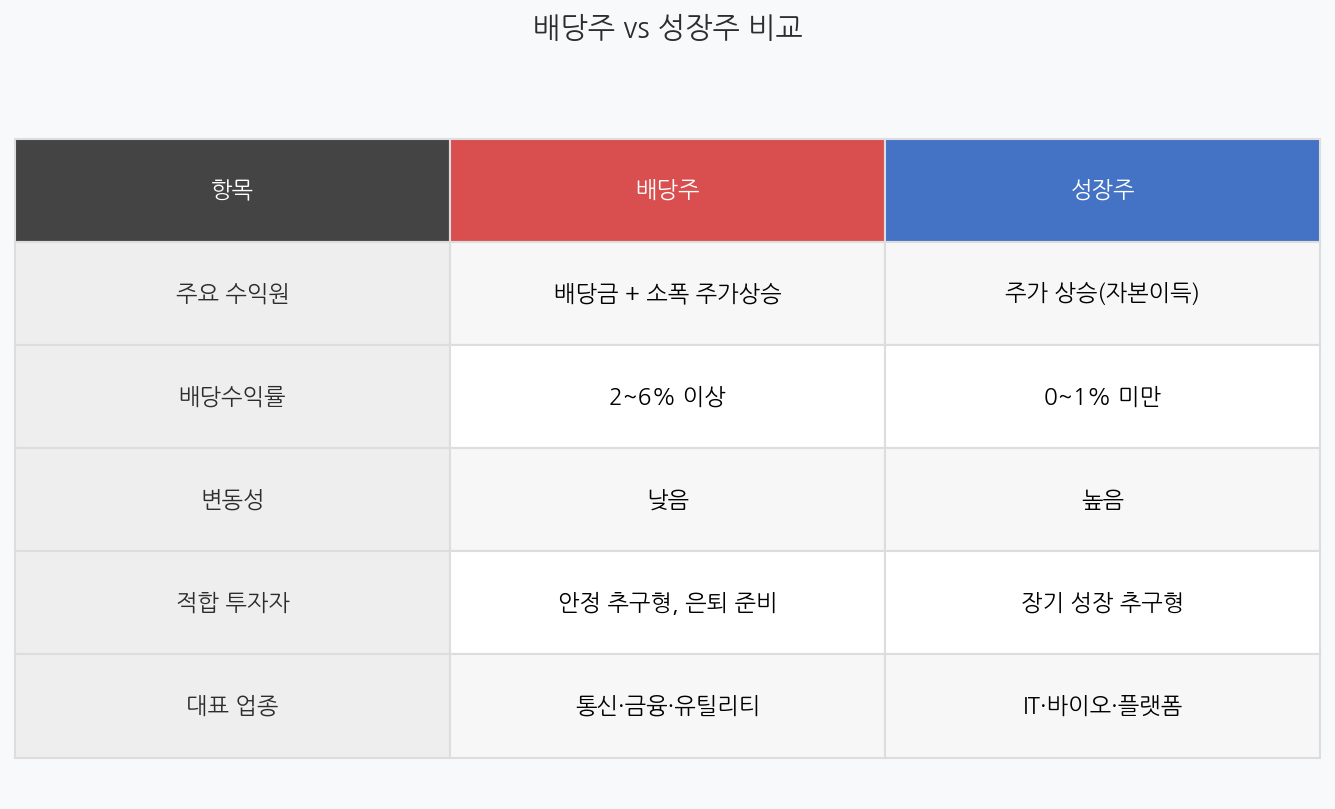Click the 2~6% 이상 cell
The image size is (1335, 809).
point(667,396)
